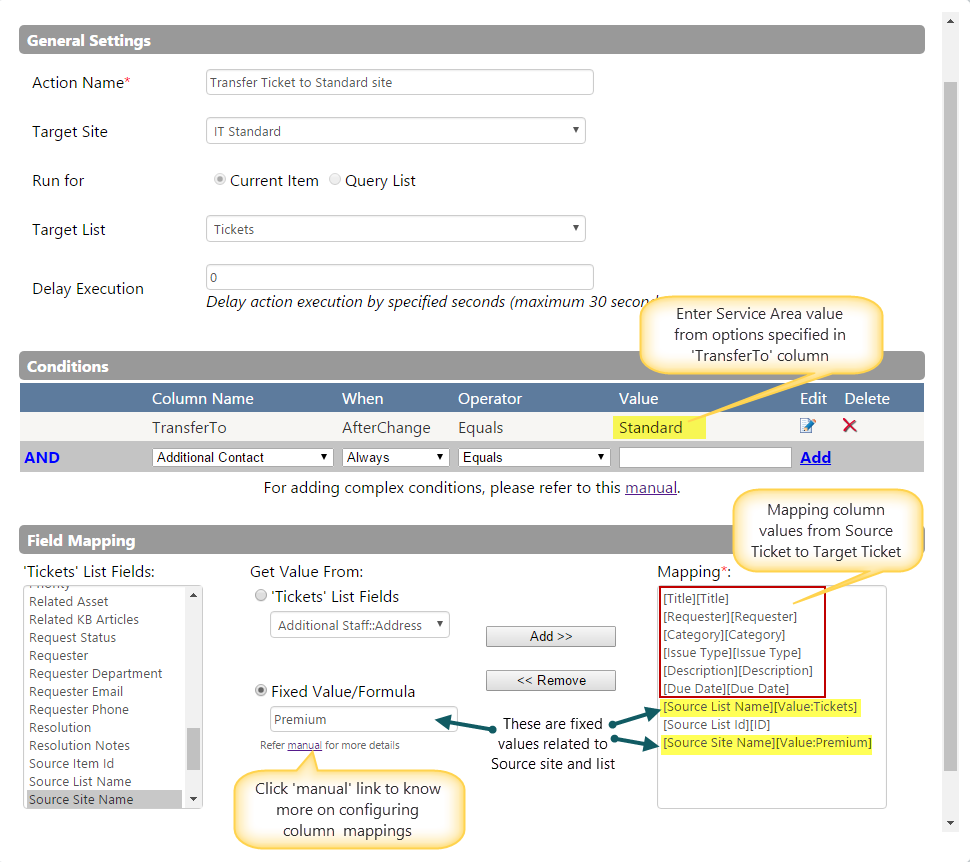Select Related KB Articles in fields list

pyautogui.click(x=84, y=619)
